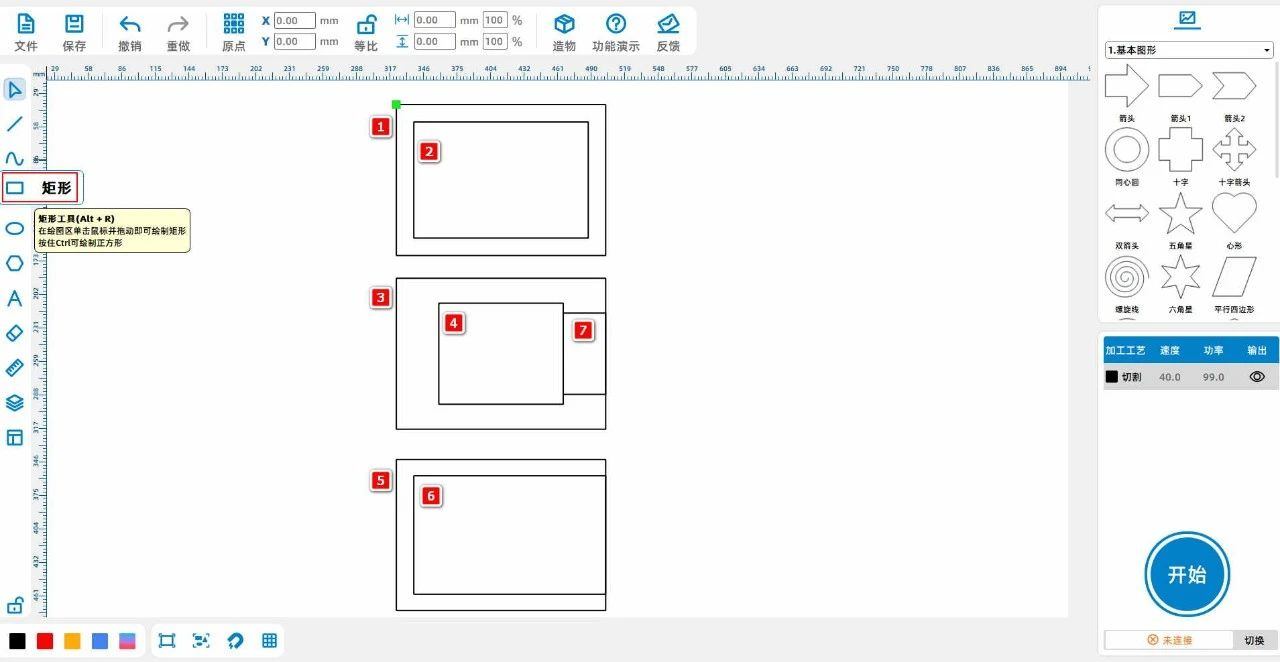The width and height of the screenshot is (1280, 662).
Task: Choose the red color swatch
Action: click(x=45, y=641)
